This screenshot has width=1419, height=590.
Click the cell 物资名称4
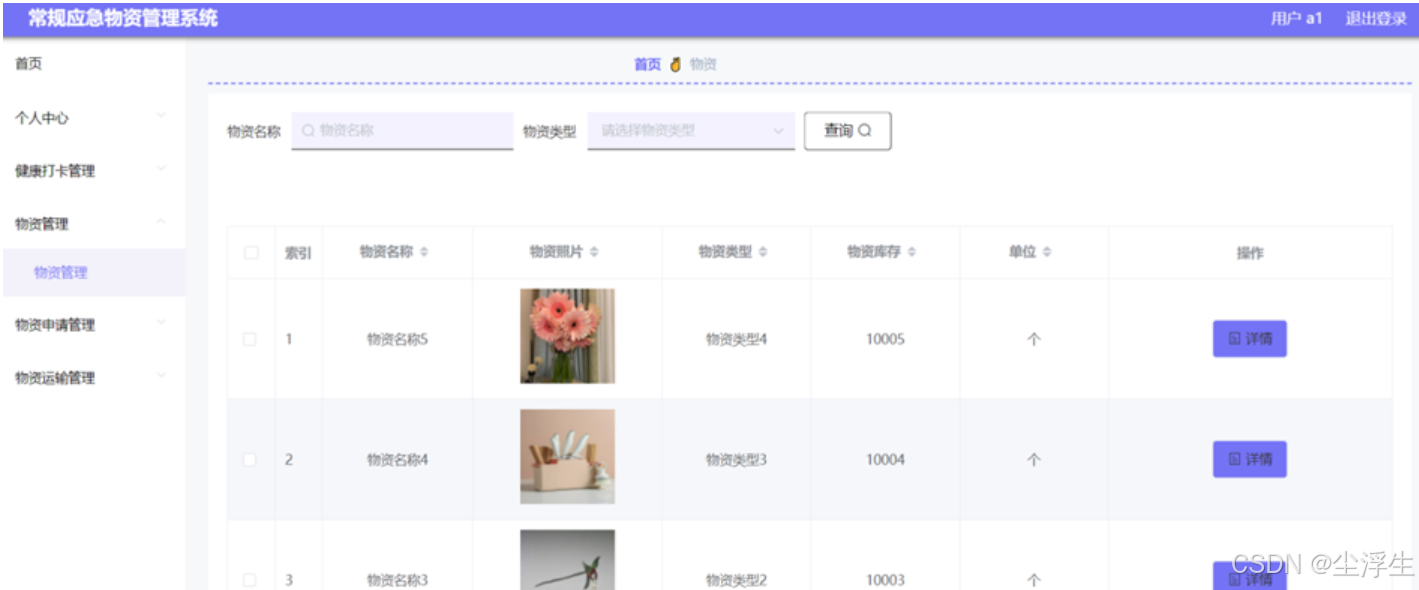coord(397,460)
